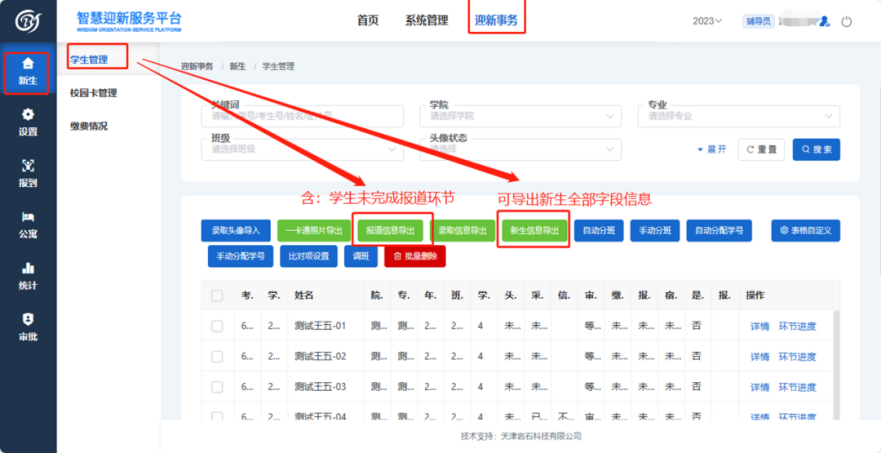Open 统计 statistics chart icon
The image size is (881, 453).
[x=28, y=275]
